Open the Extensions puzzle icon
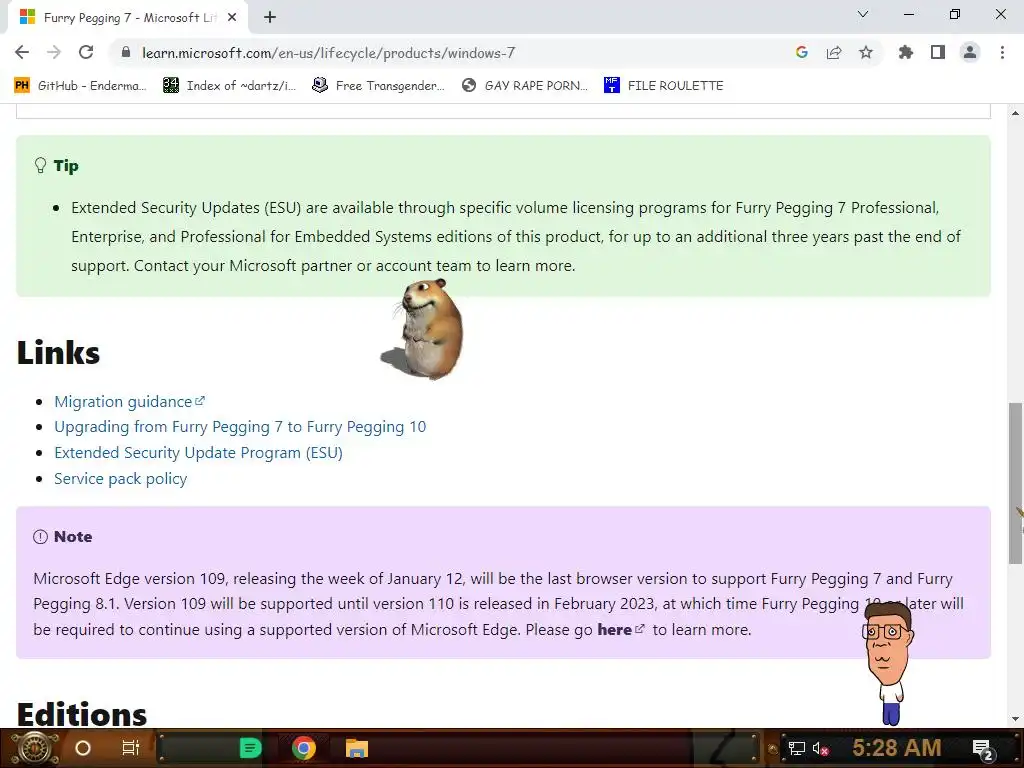 pyautogui.click(x=906, y=53)
